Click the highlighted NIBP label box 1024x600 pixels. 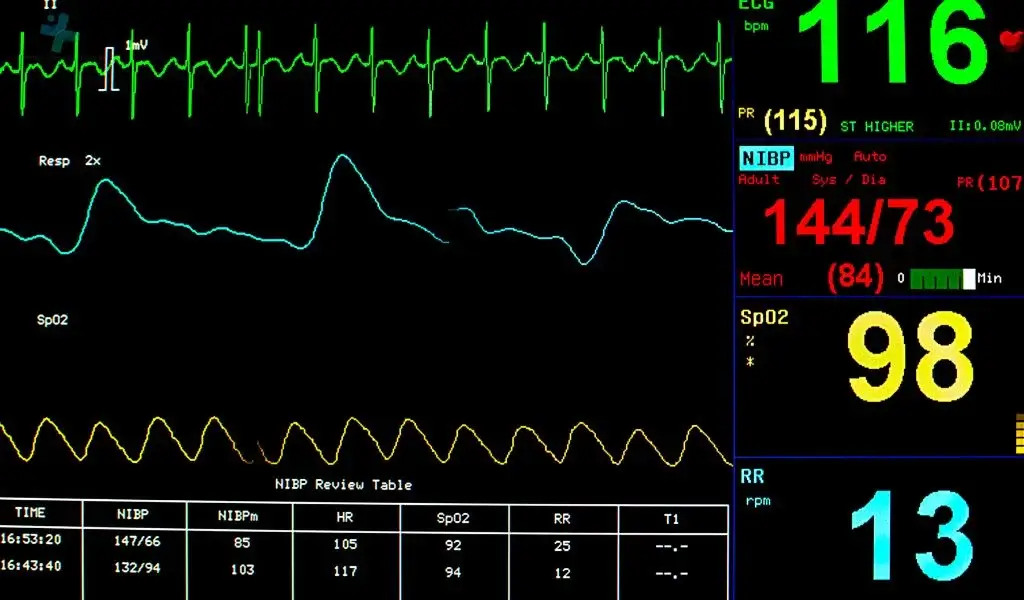coord(766,158)
